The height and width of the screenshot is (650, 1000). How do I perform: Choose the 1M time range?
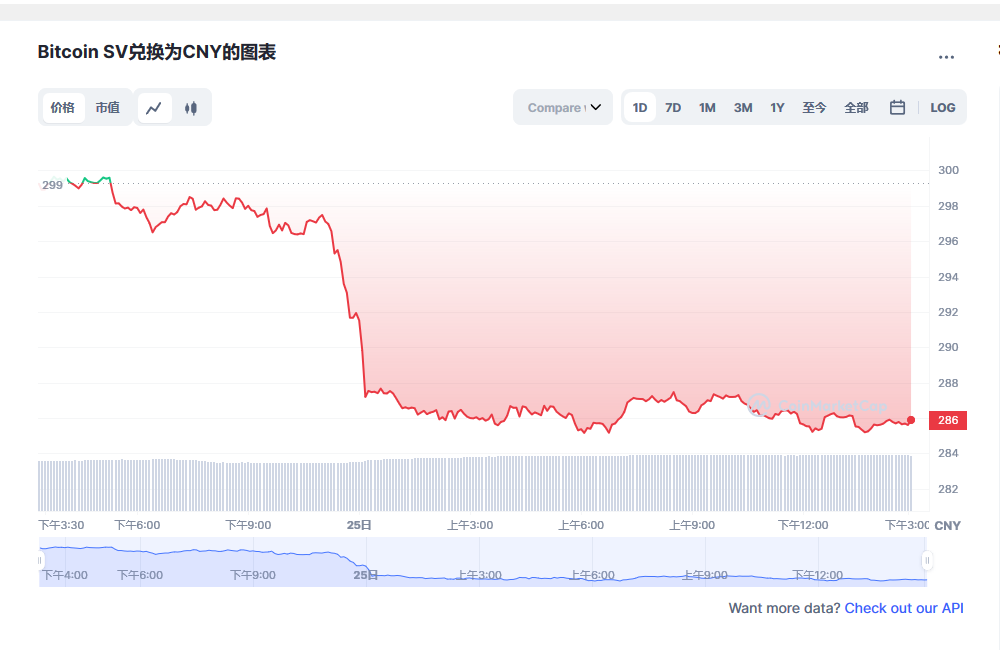[x=707, y=107]
